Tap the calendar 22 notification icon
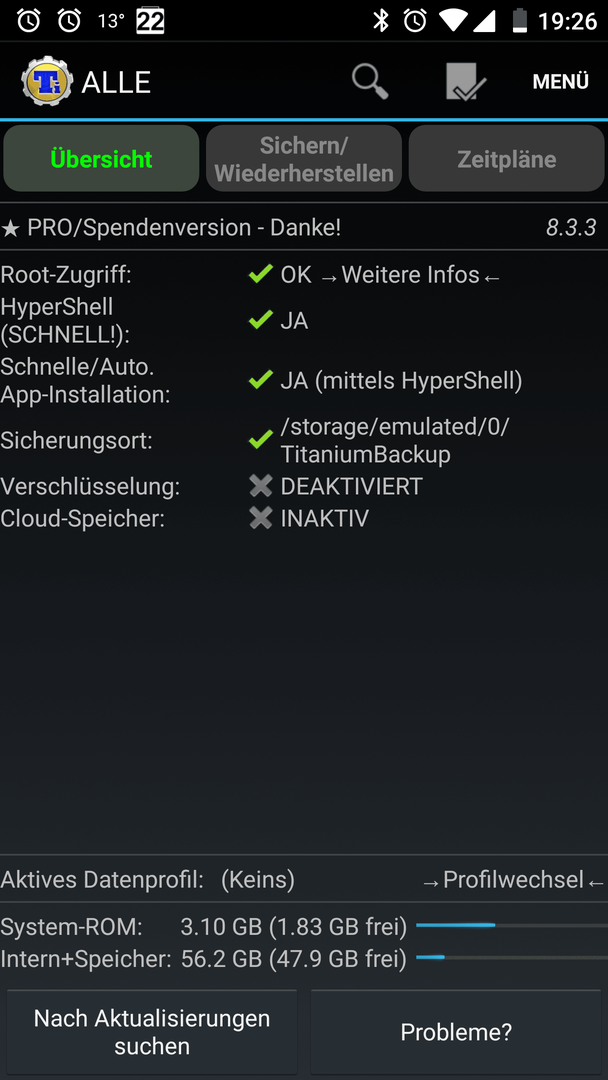Image resolution: width=608 pixels, height=1080 pixels. [x=150, y=21]
